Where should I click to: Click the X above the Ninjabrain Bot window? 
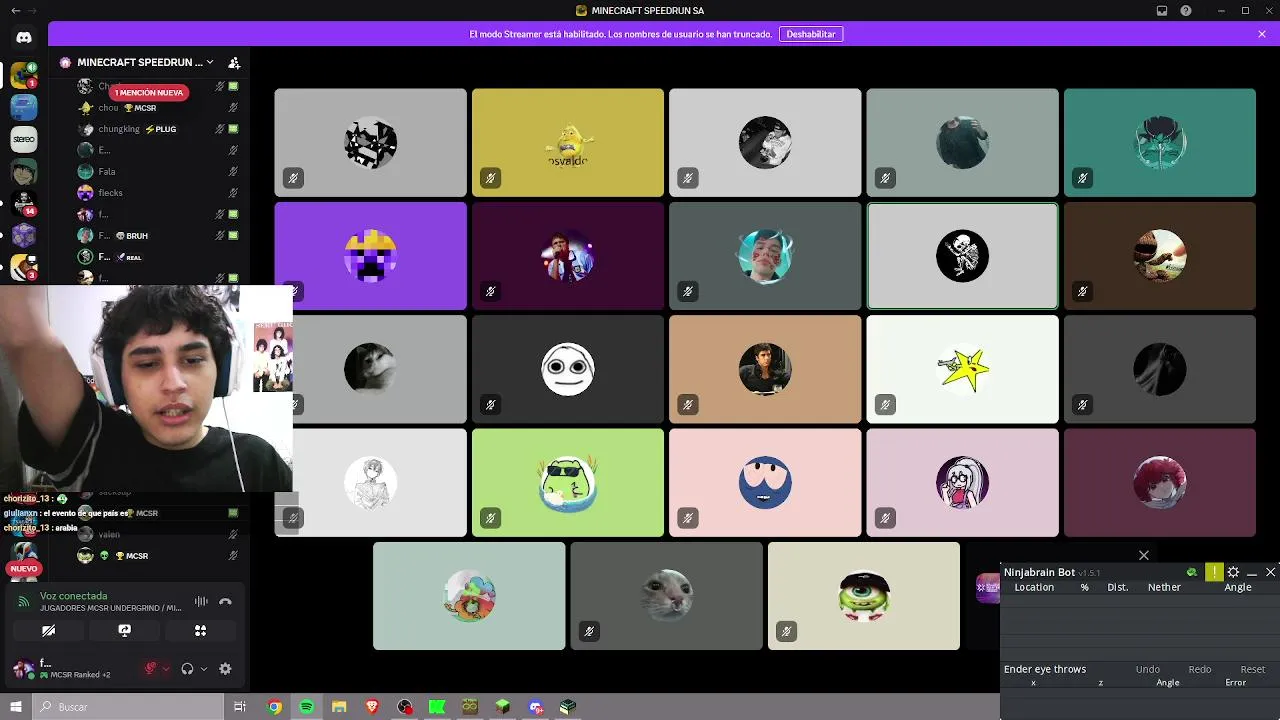point(1144,555)
